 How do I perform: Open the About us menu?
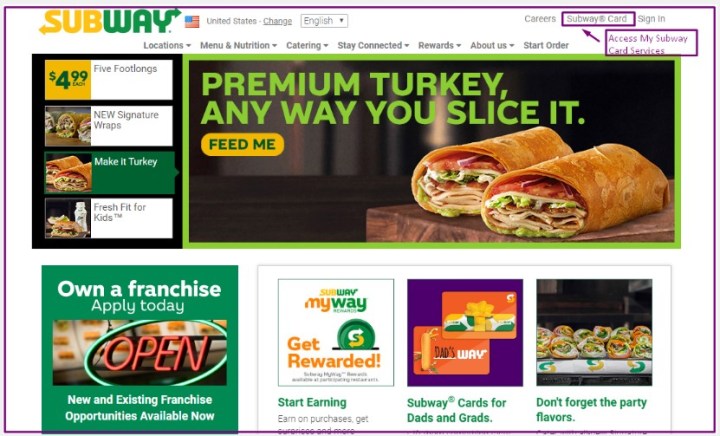(492, 45)
